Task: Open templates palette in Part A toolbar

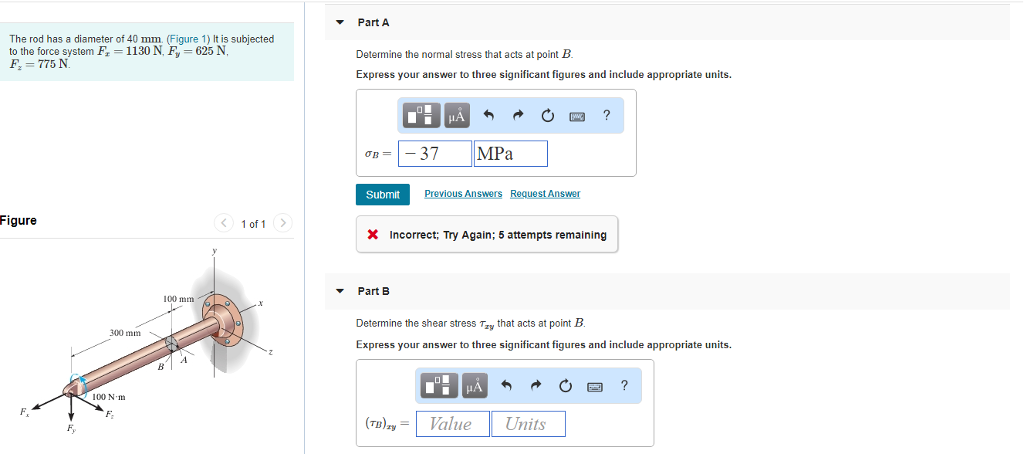Action: tap(421, 116)
